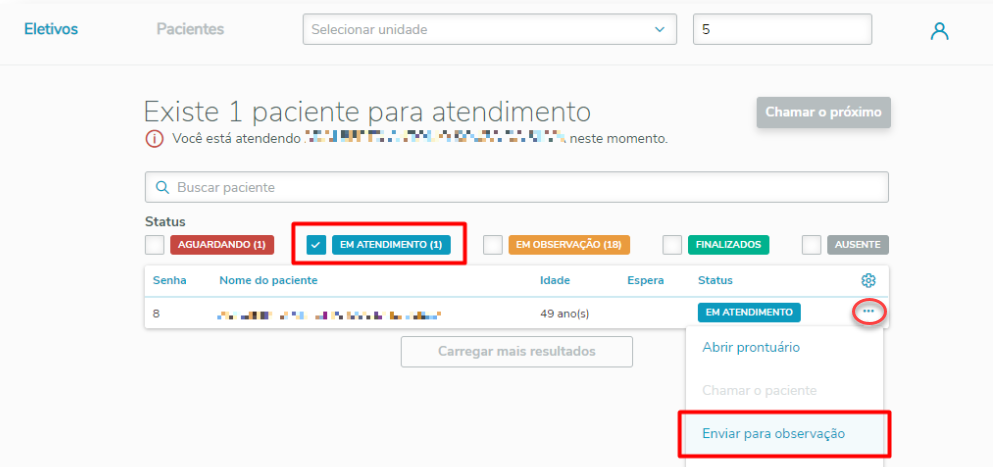The image size is (993, 467).
Task: Choose Abrir prontuário from the menu
Action: point(751,347)
